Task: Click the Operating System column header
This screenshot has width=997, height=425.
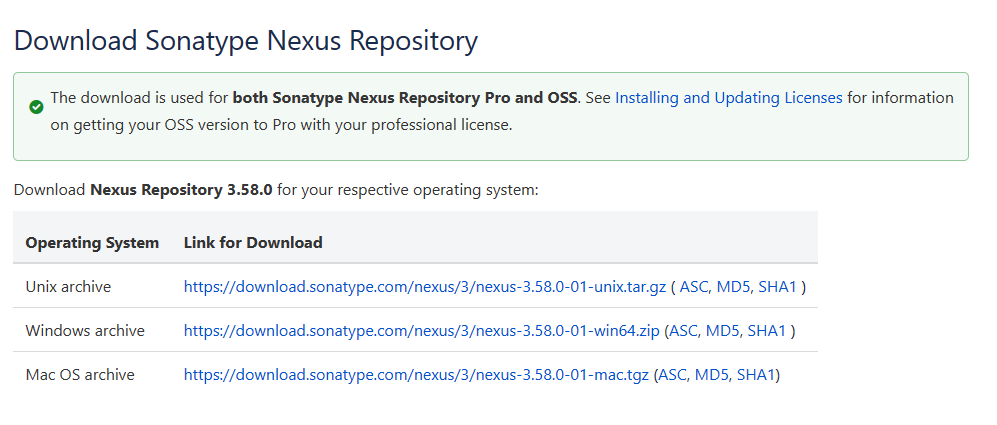Action: pyautogui.click(x=92, y=243)
